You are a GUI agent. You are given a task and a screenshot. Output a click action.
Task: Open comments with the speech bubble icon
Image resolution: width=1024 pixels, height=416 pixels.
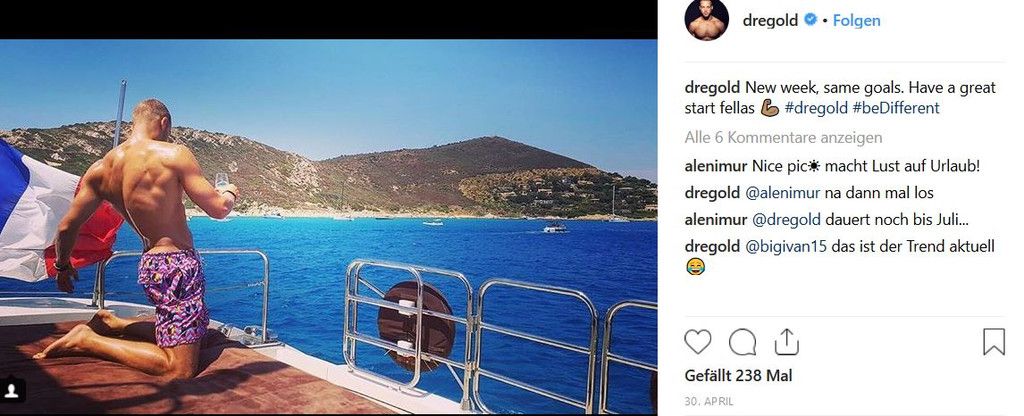[743, 342]
